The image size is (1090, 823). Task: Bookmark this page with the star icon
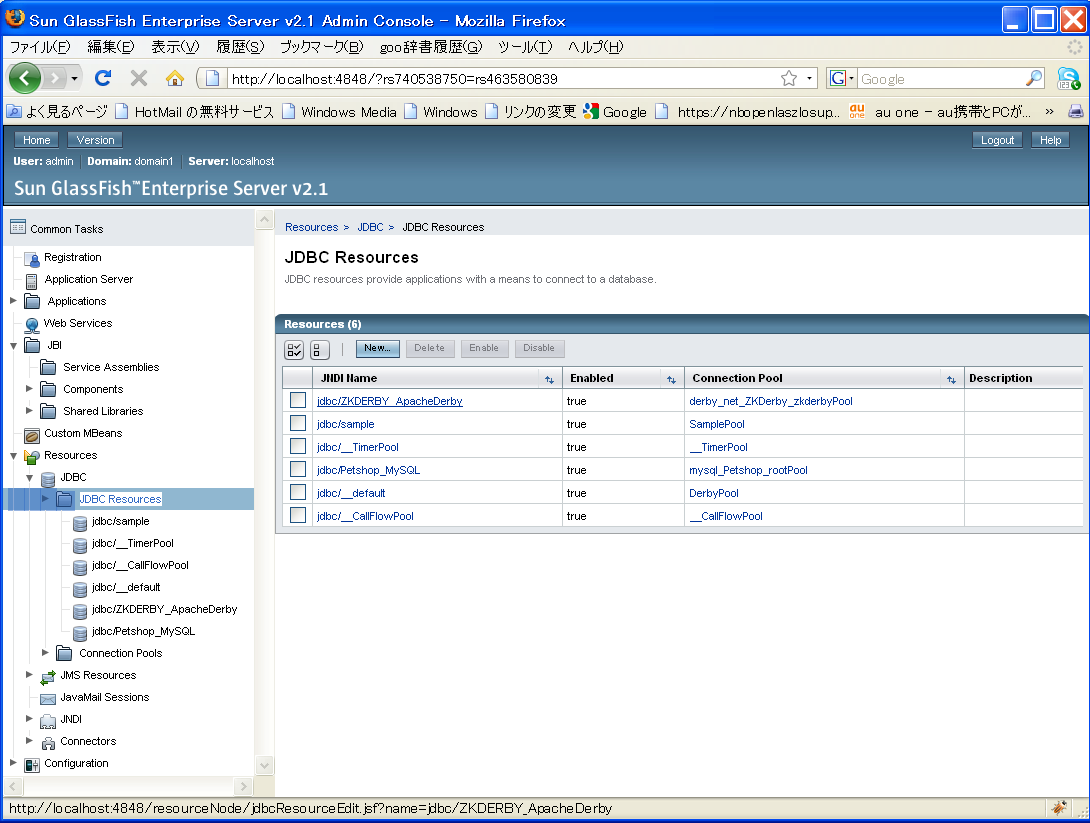788,79
